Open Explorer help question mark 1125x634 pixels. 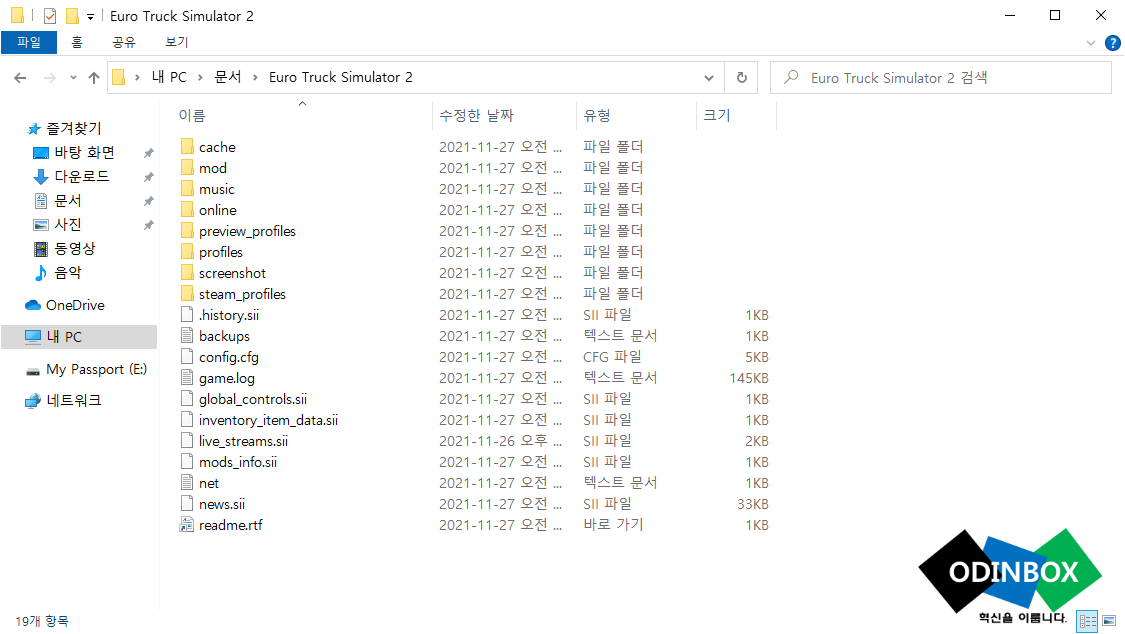[x=1112, y=43]
